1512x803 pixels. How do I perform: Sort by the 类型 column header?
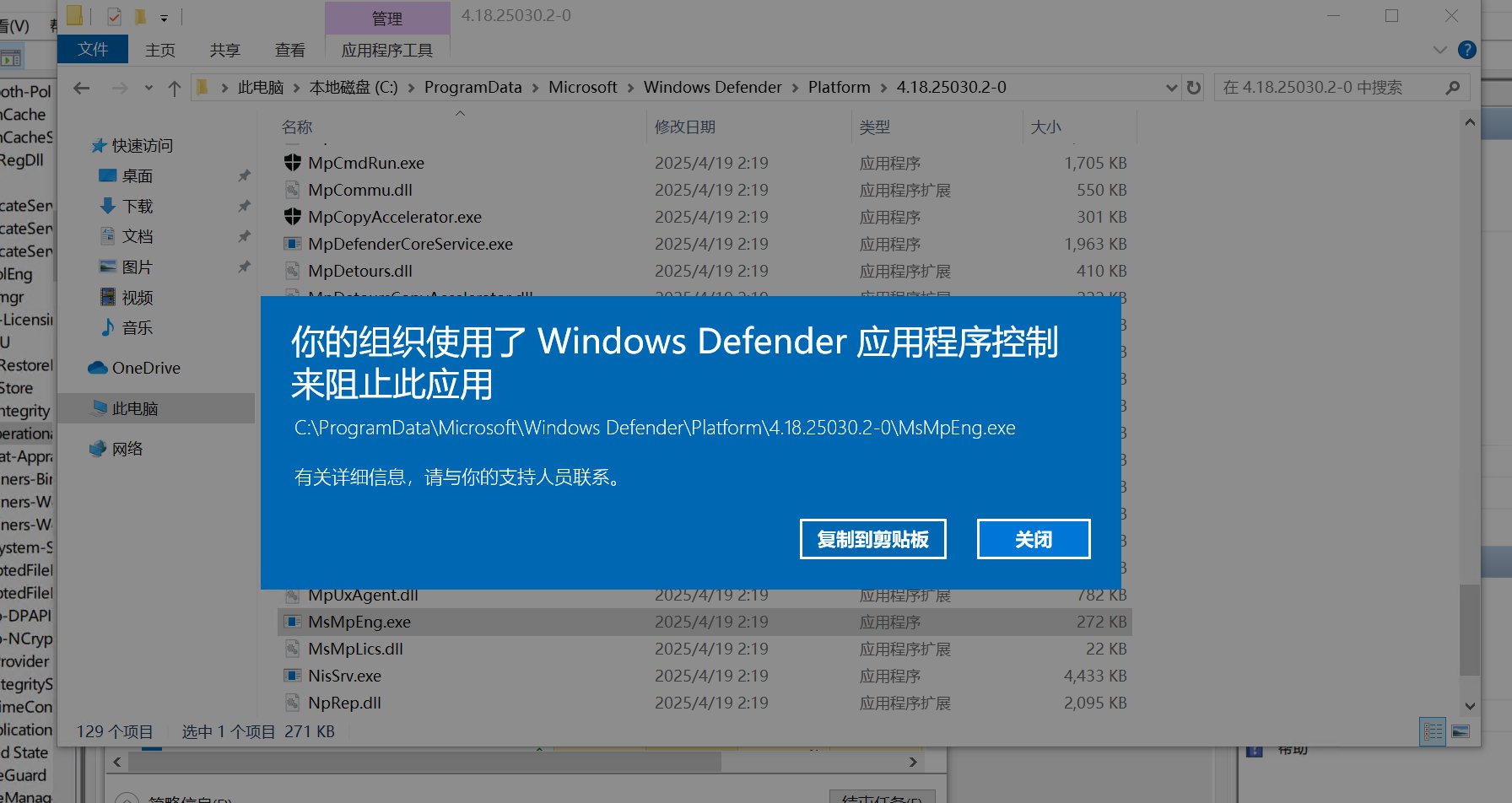(x=937, y=127)
